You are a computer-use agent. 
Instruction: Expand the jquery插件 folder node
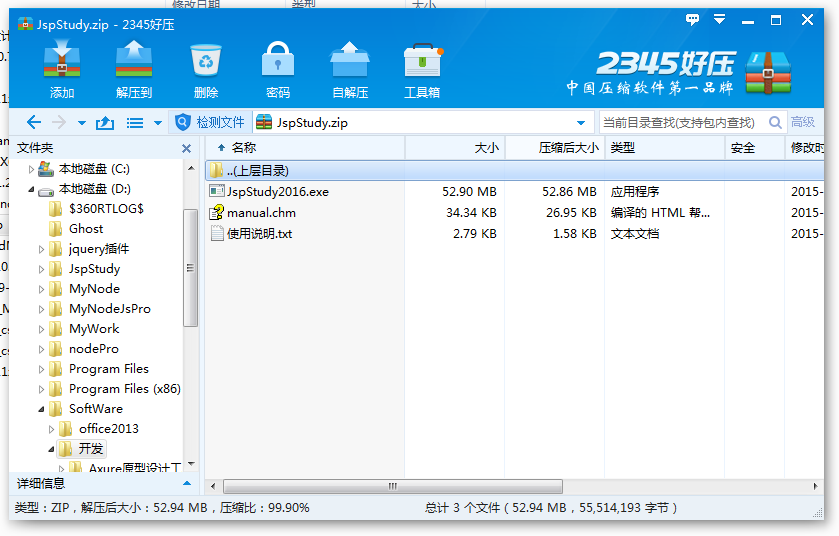[x=41, y=249]
